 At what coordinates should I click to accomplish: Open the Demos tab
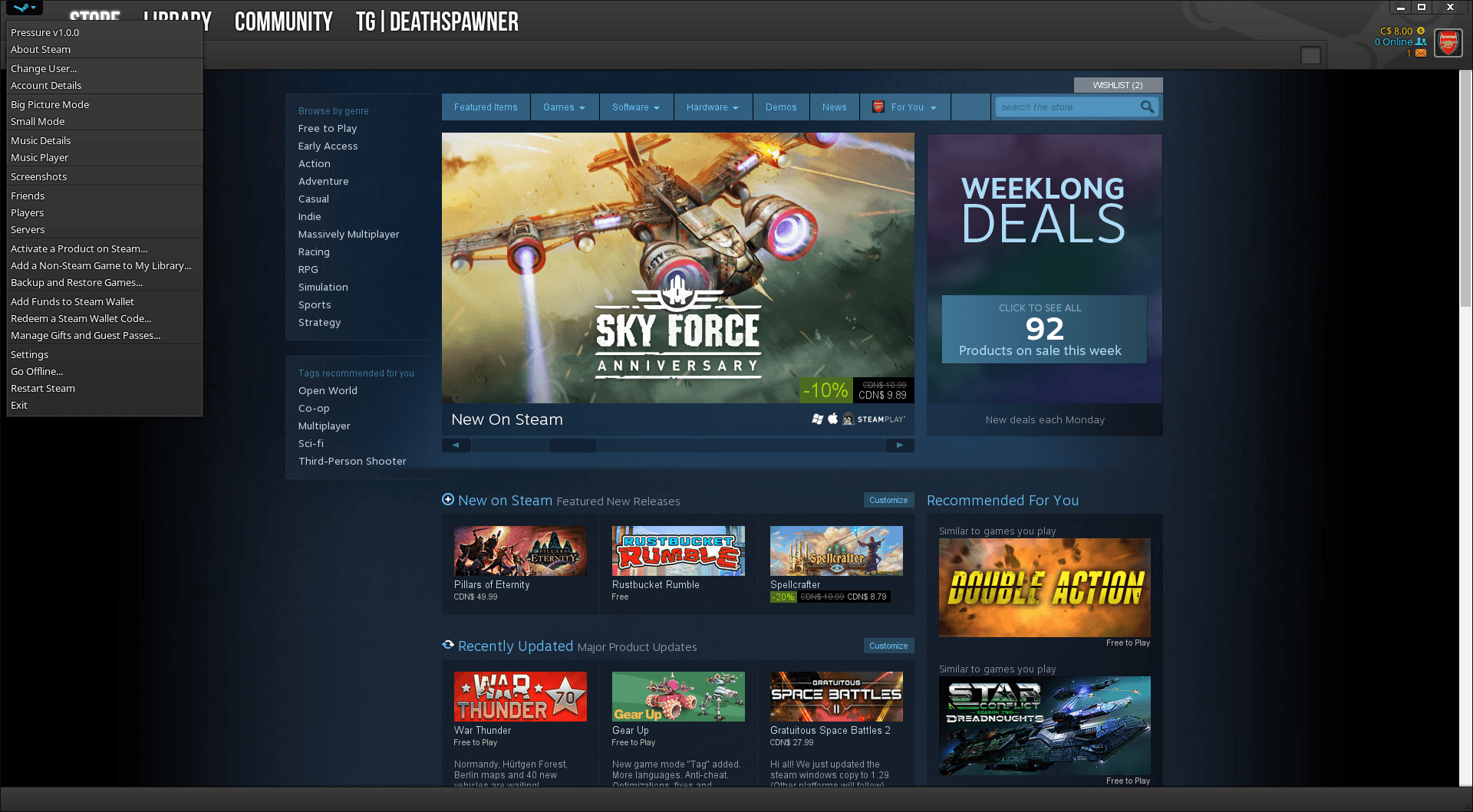tap(781, 107)
